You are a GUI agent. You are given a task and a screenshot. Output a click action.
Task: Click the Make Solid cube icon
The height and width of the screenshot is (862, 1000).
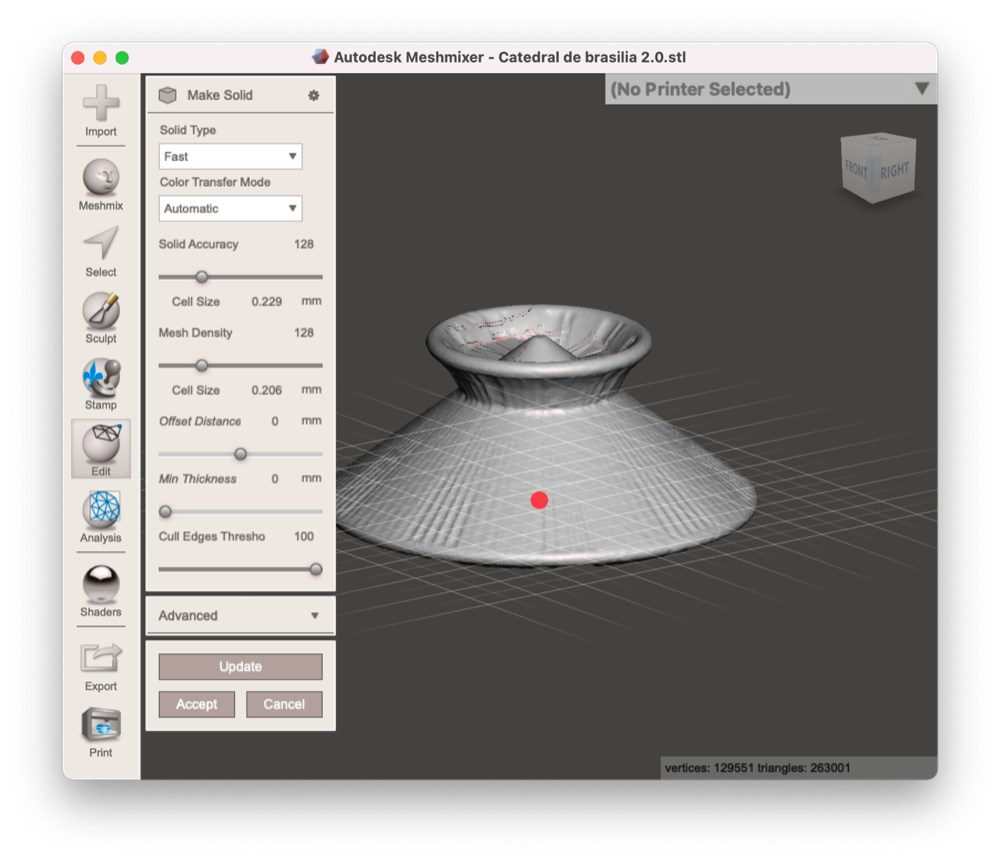point(168,95)
